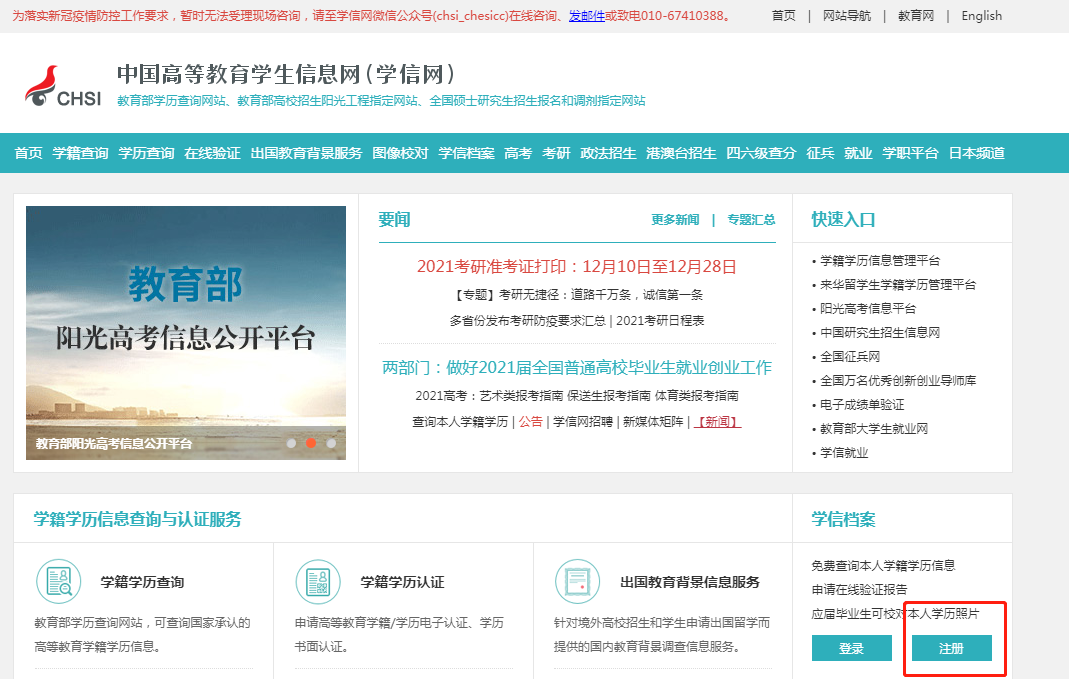Viewport: 1069px width, 679px height.
Task: Open 高考 in the navigation bar
Action: pyautogui.click(x=518, y=153)
